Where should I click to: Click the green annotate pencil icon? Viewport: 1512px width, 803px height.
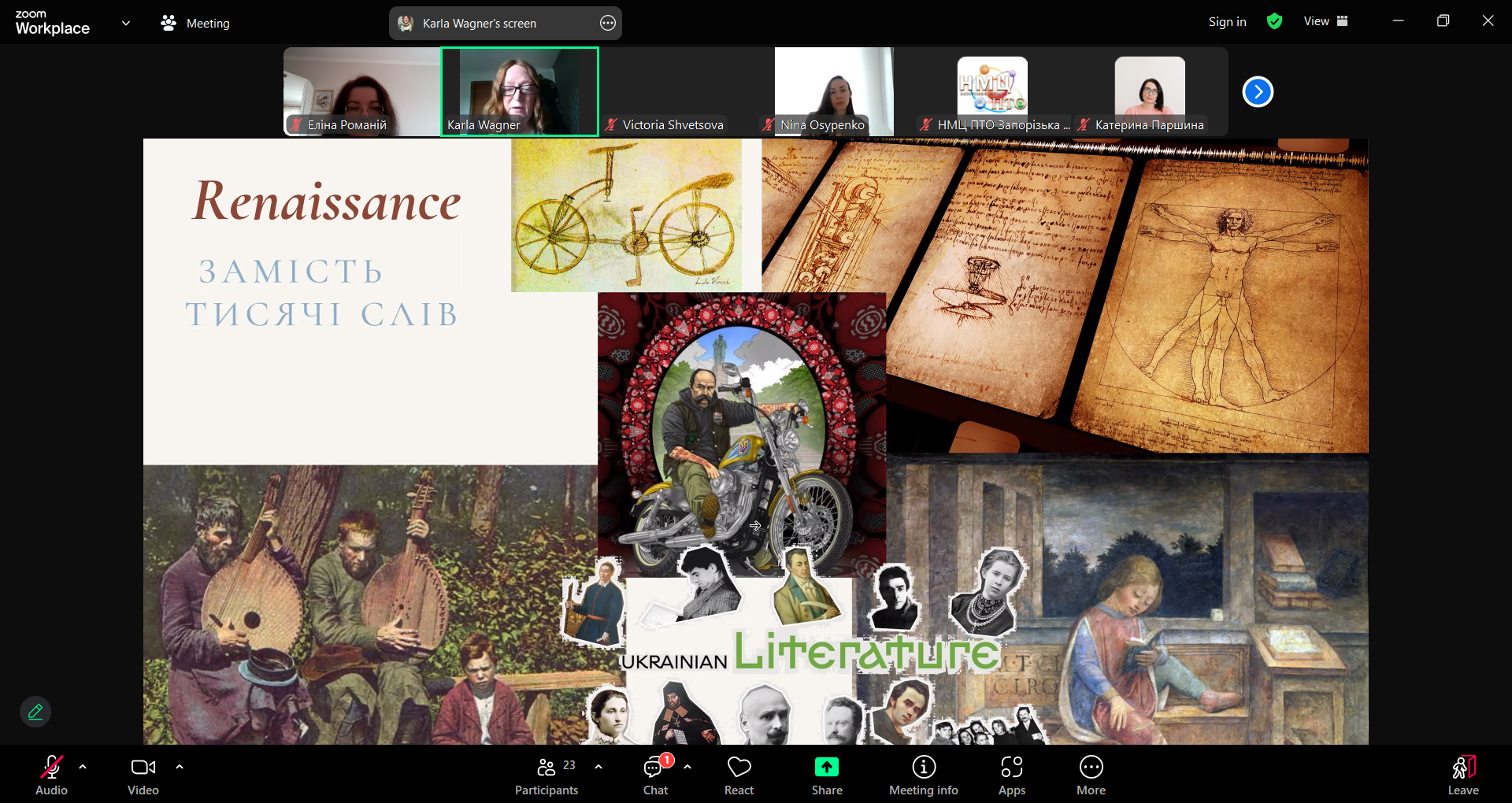[35, 712]
